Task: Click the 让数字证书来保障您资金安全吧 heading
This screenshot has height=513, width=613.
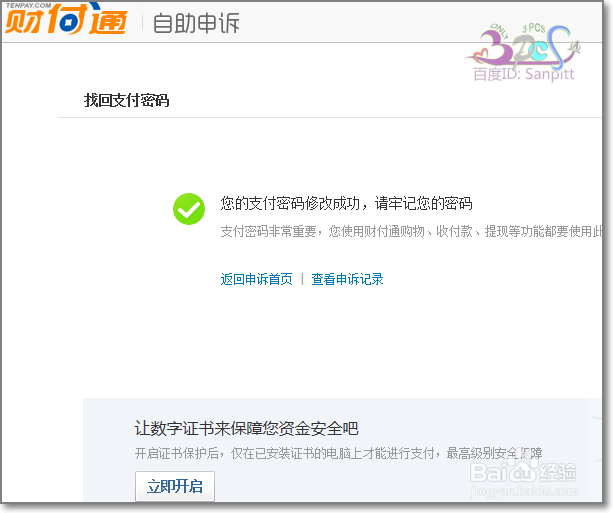Action: 247,428
